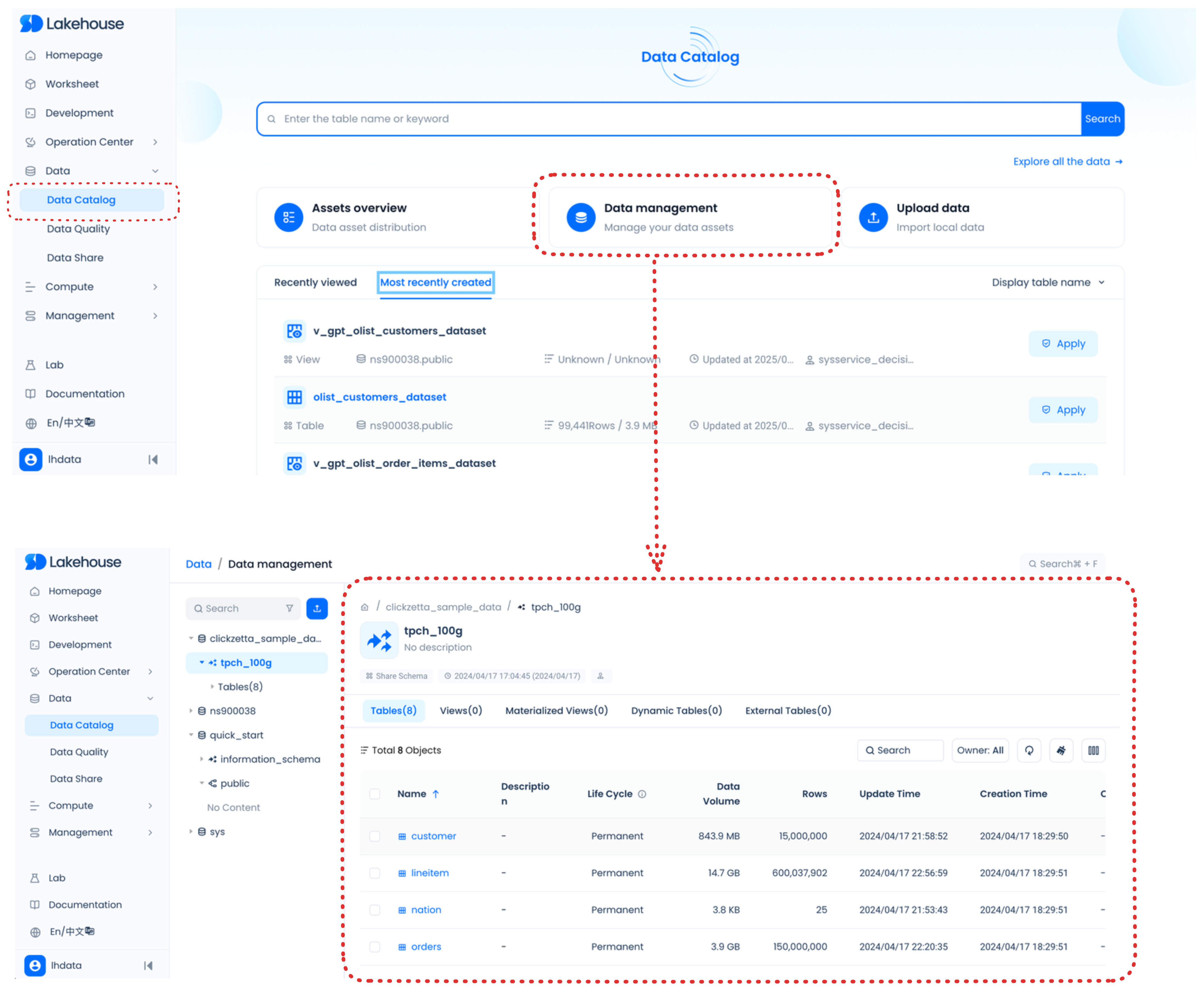Switch to Recently viewed tab
This screenshot has width=1204, height=989.
315,282
